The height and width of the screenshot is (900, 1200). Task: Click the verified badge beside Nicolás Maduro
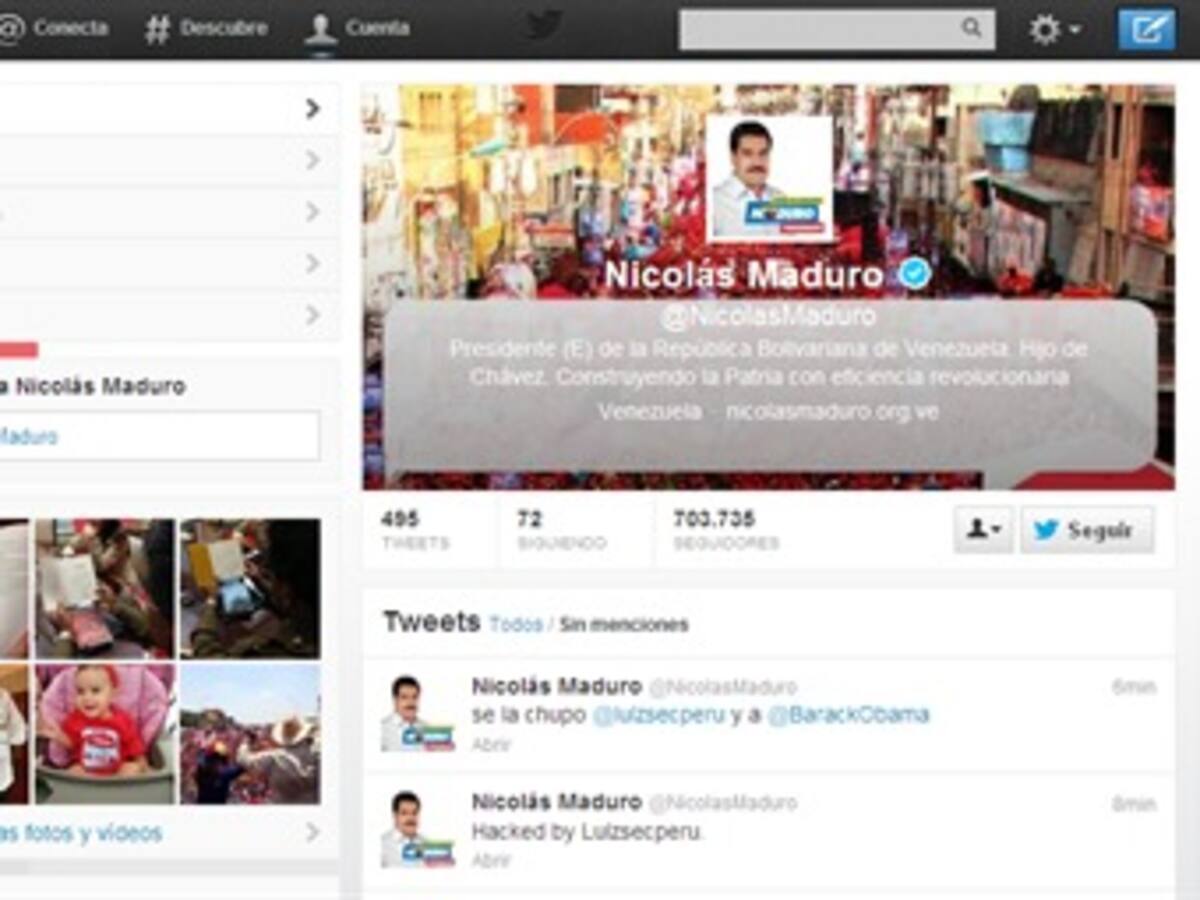[914, 274]
